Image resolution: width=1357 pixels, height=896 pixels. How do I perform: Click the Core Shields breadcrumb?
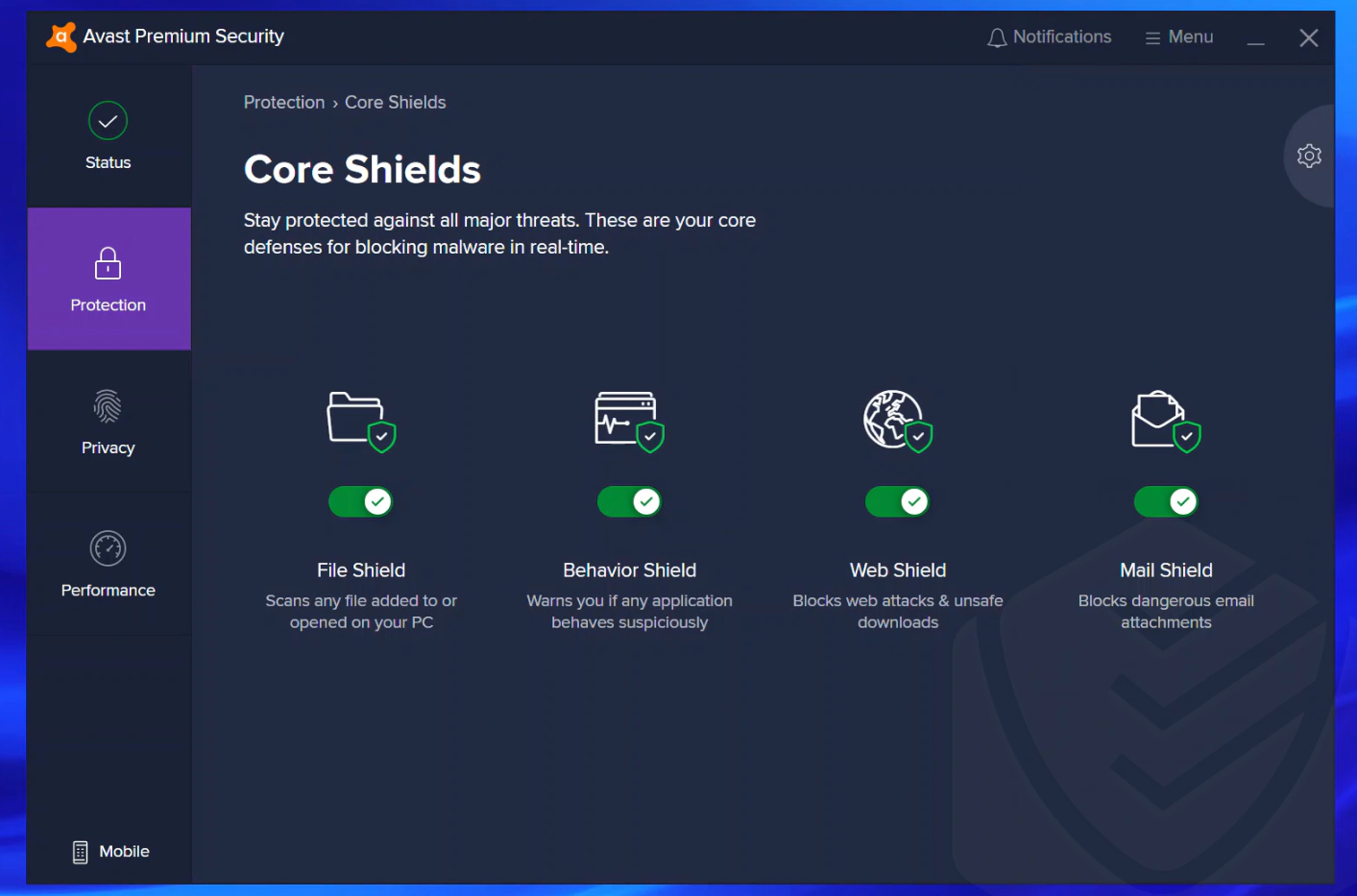pyautogui.click(x=396, y=102)
